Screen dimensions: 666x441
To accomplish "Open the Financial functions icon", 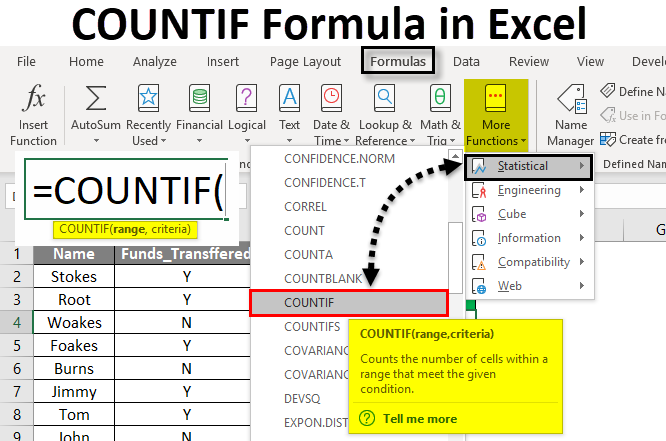I will 199,98.
